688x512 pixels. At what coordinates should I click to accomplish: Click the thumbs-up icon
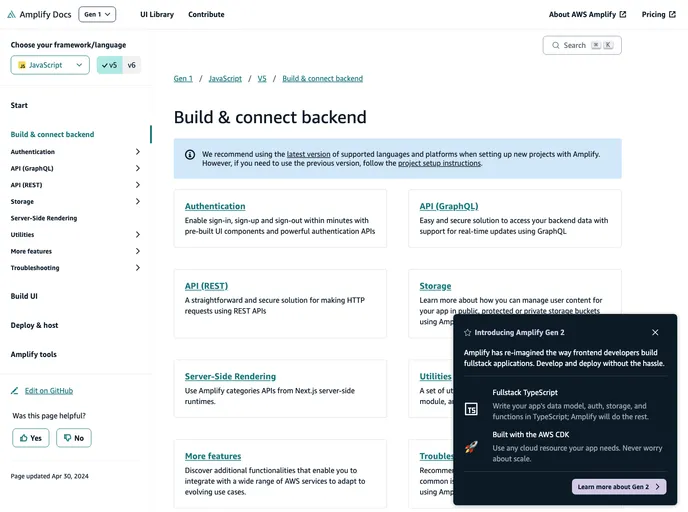click(24, 438)
